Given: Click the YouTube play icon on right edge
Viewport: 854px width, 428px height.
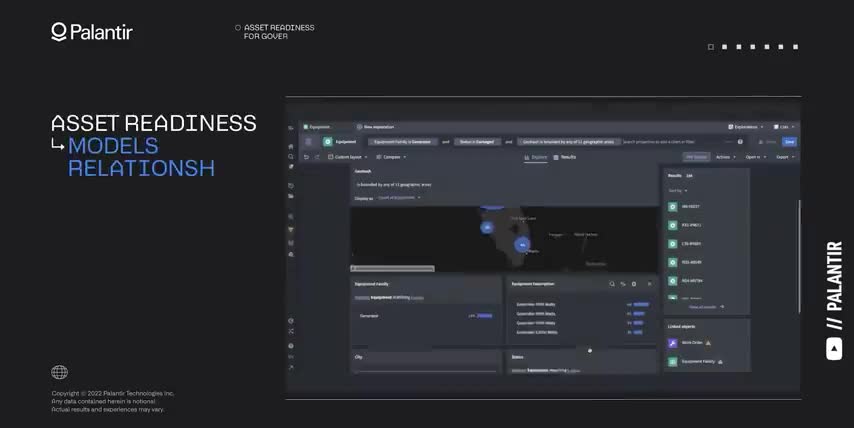Looking at the screenshot, I should pos(834,349).
